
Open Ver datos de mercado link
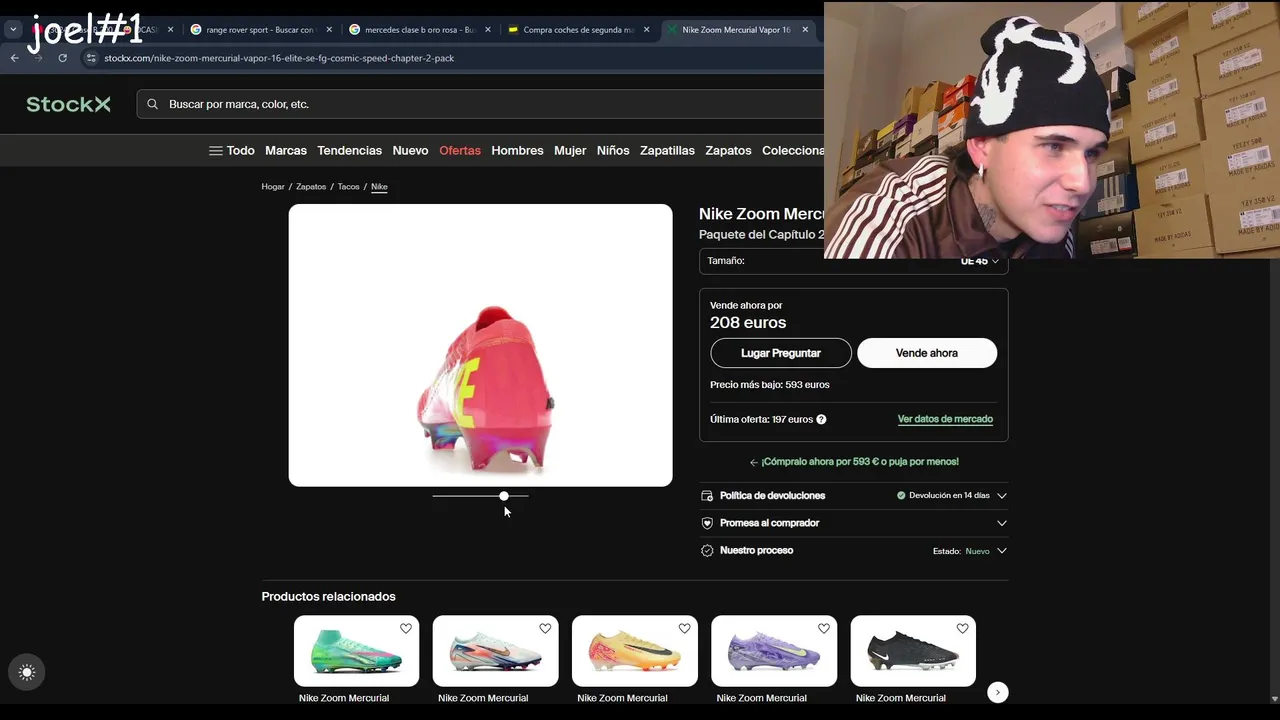pos(945,419)
